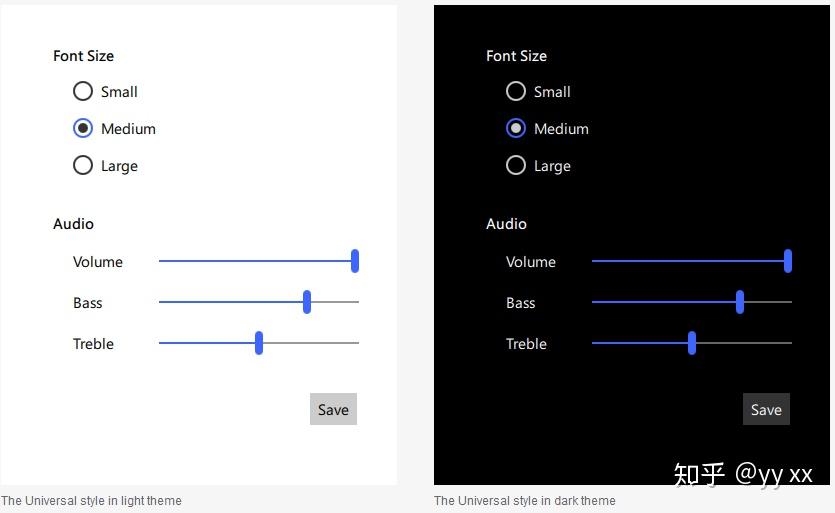Select Large radio button in light theme
Image resolution: width=835 pixels, height=513 pixels.
point(83,166)
